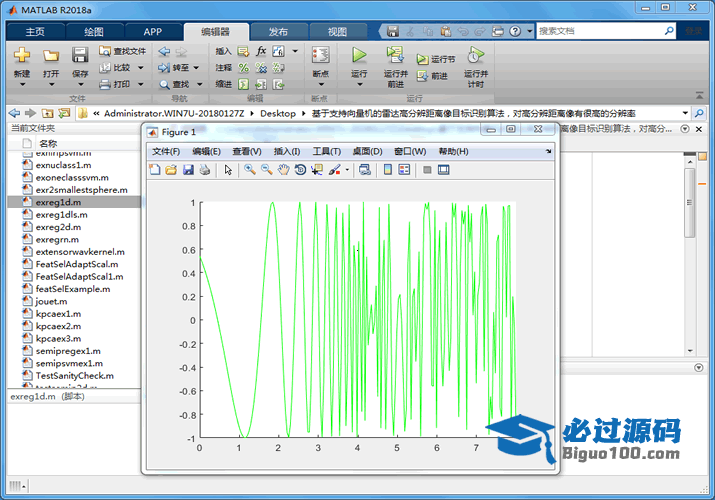
Task: Click the insert function fx icon
Action: tap(261, 51)
